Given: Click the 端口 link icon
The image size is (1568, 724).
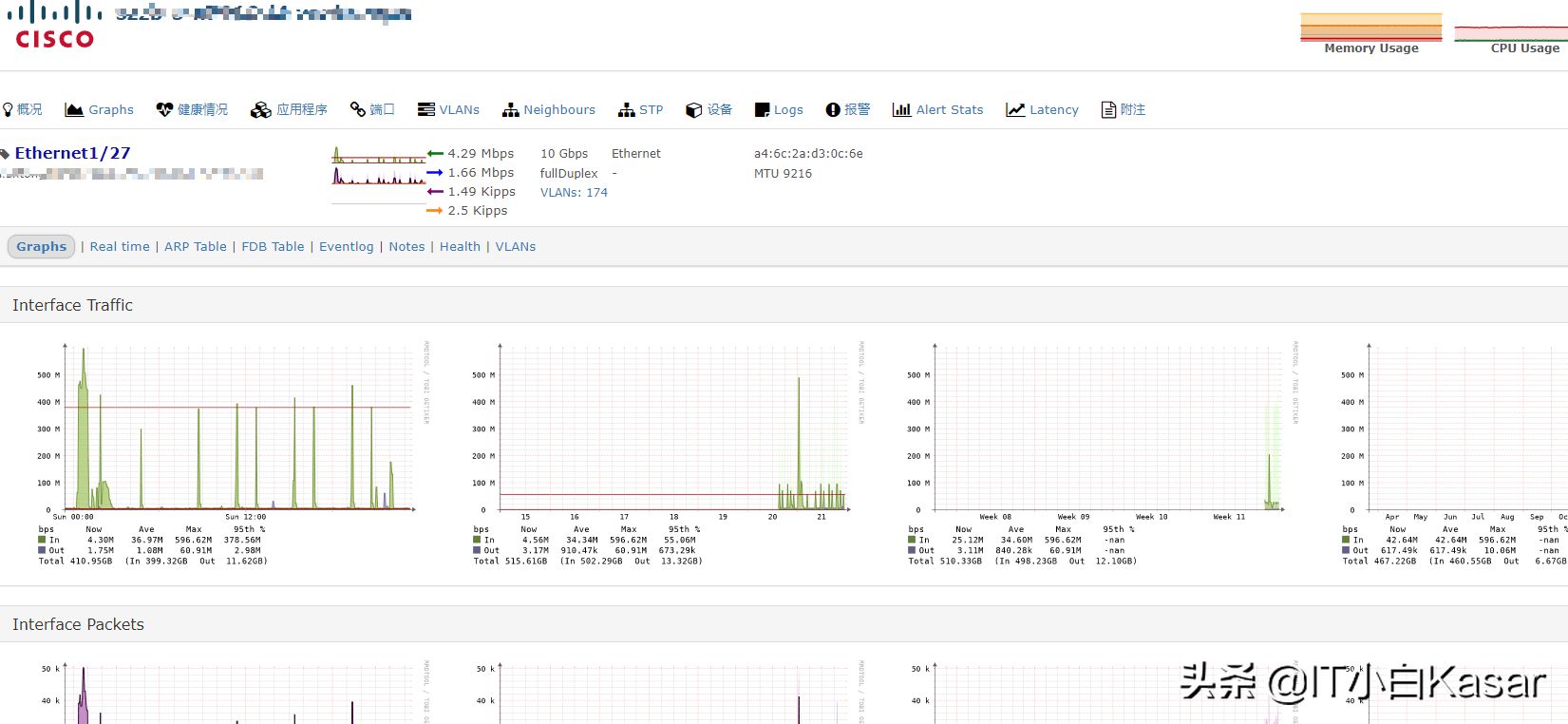Looking at the screenshot, I should click(358, 110).
